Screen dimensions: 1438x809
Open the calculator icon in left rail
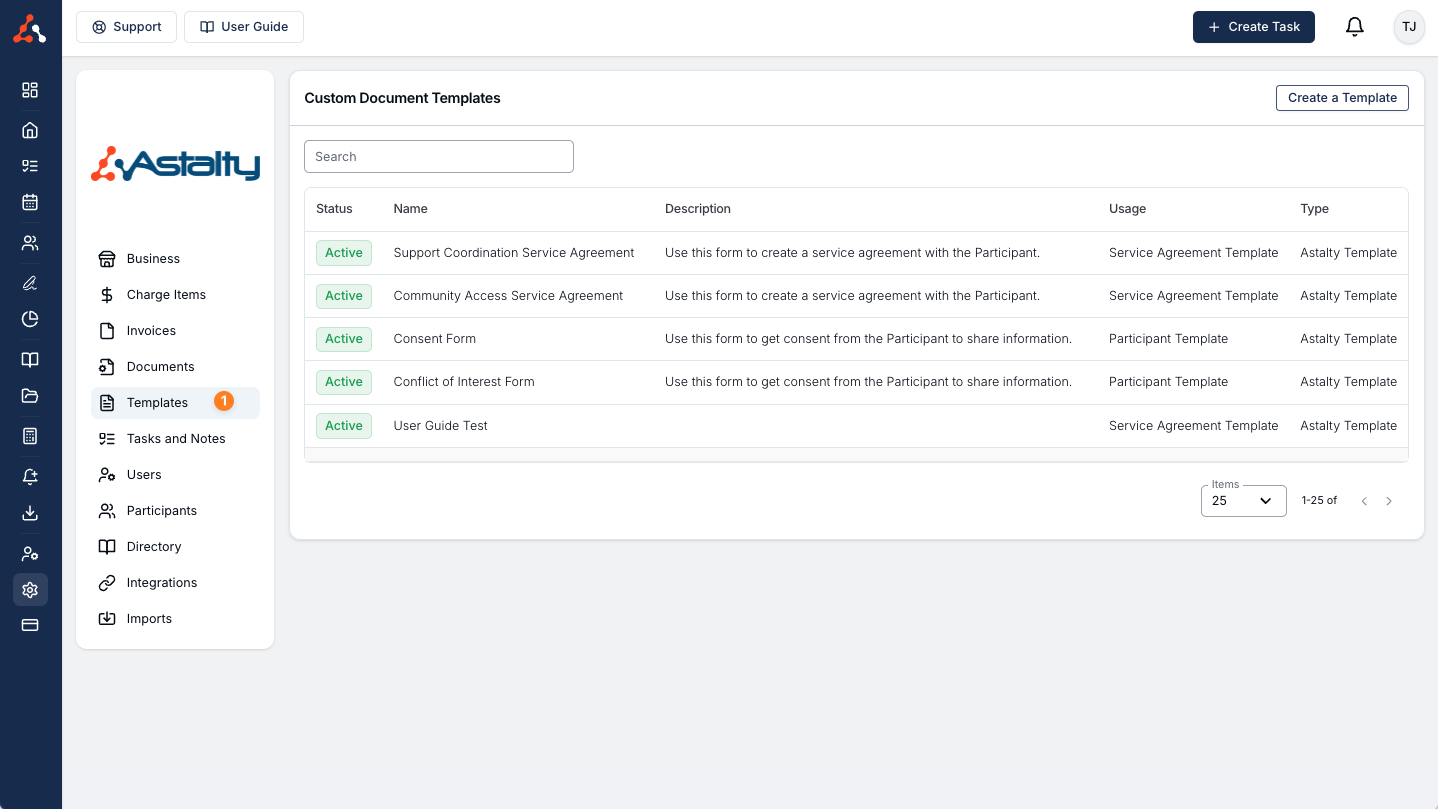pyautogui.click(x=30, y=436)
